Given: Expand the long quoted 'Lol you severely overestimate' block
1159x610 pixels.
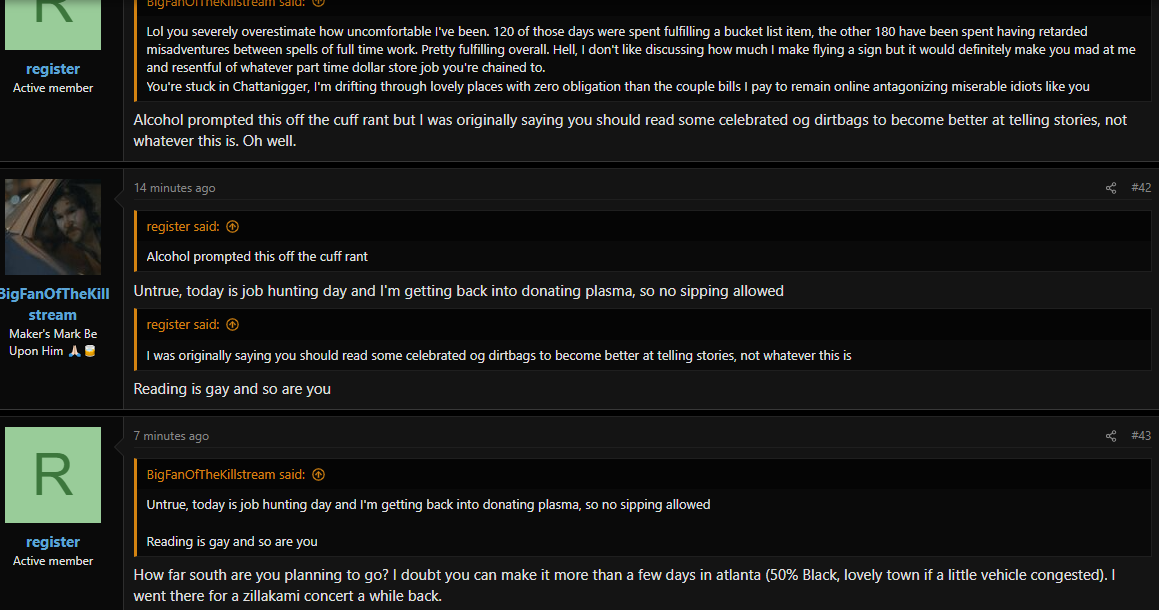Looking at the screenshot, I should [x=644, y=58].
